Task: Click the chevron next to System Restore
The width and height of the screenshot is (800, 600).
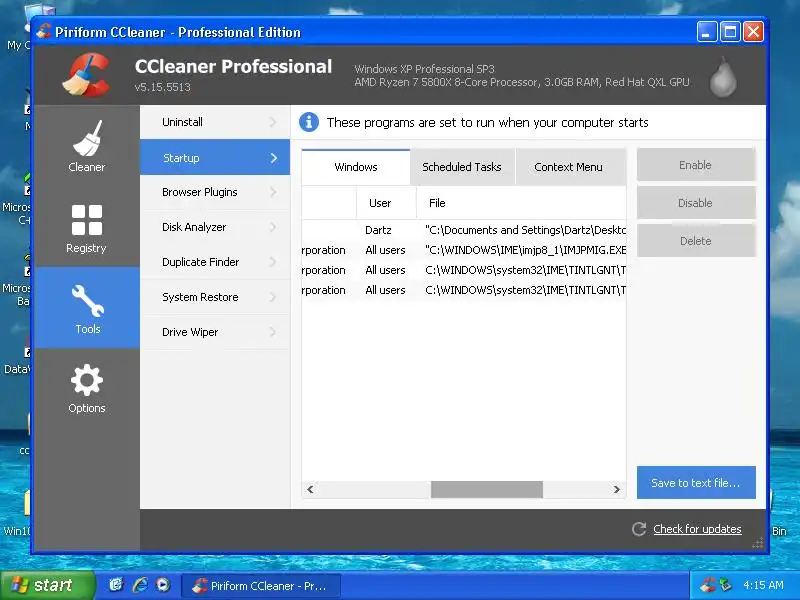Action: pyautogui.click(x=273, y=297)
